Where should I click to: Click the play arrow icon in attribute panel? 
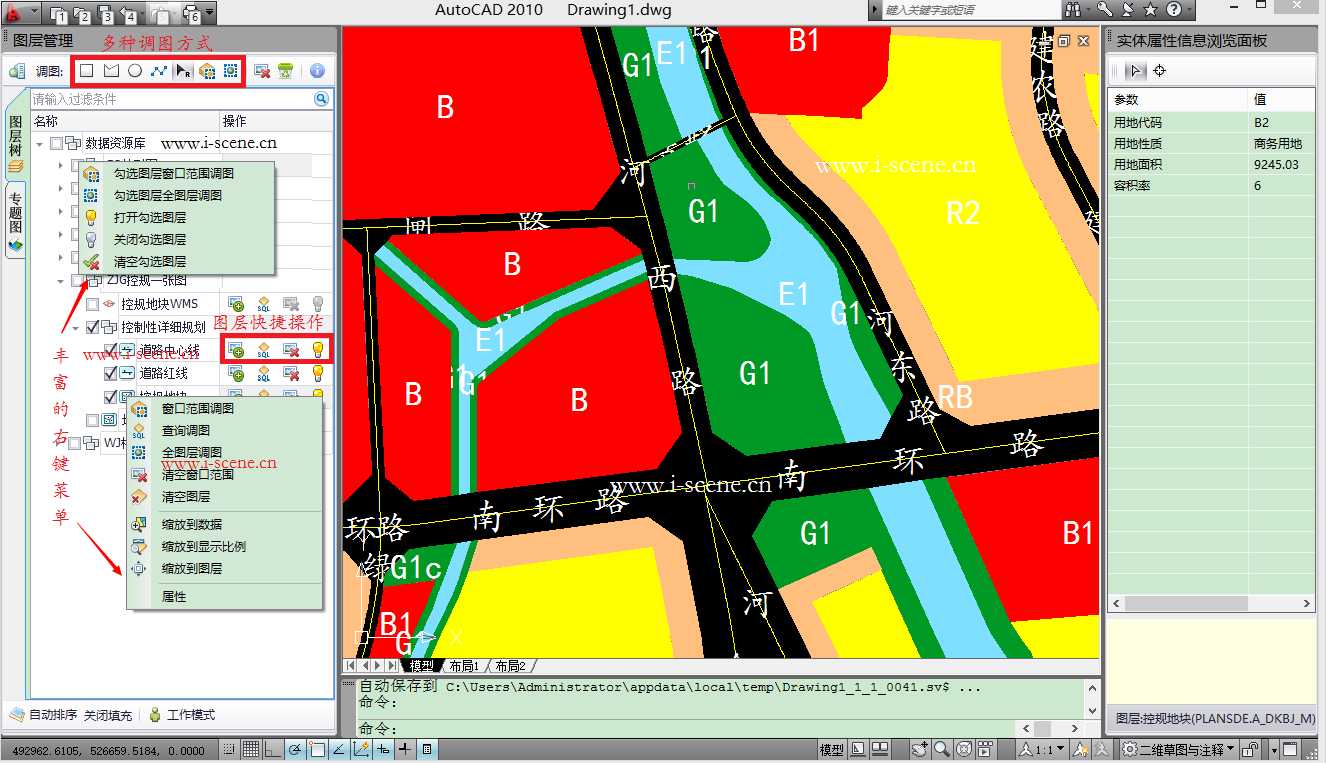1135,71
